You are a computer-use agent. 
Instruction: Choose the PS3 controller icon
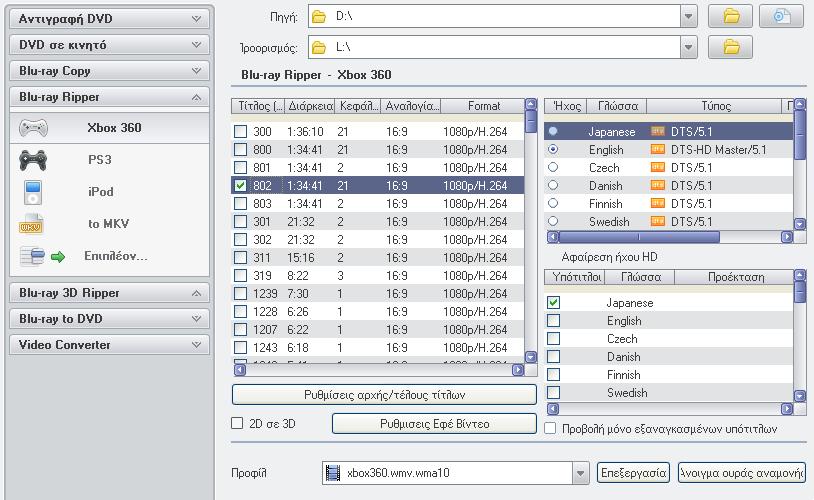point(33,160)
